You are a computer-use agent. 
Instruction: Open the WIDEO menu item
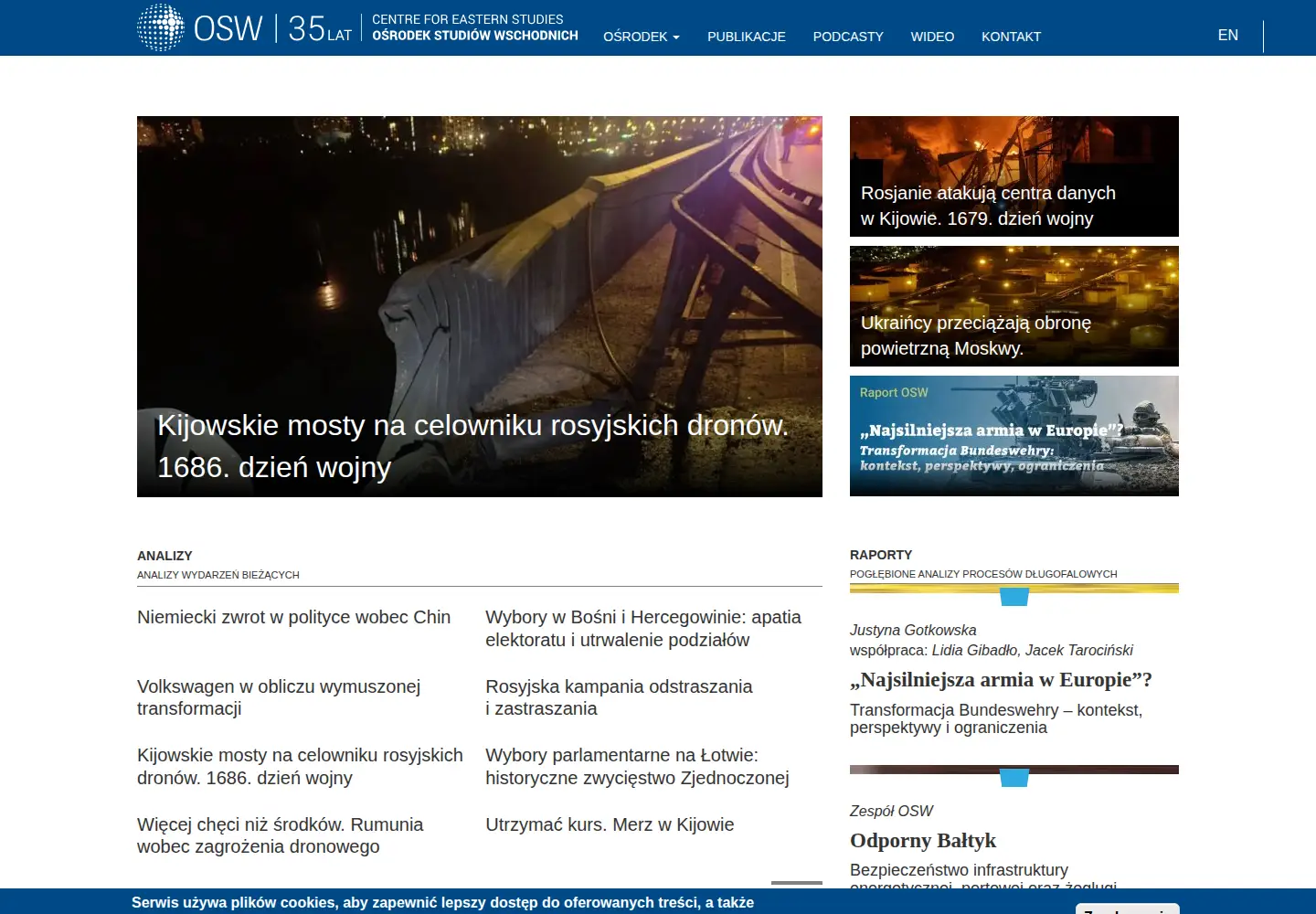pos(932,37)
